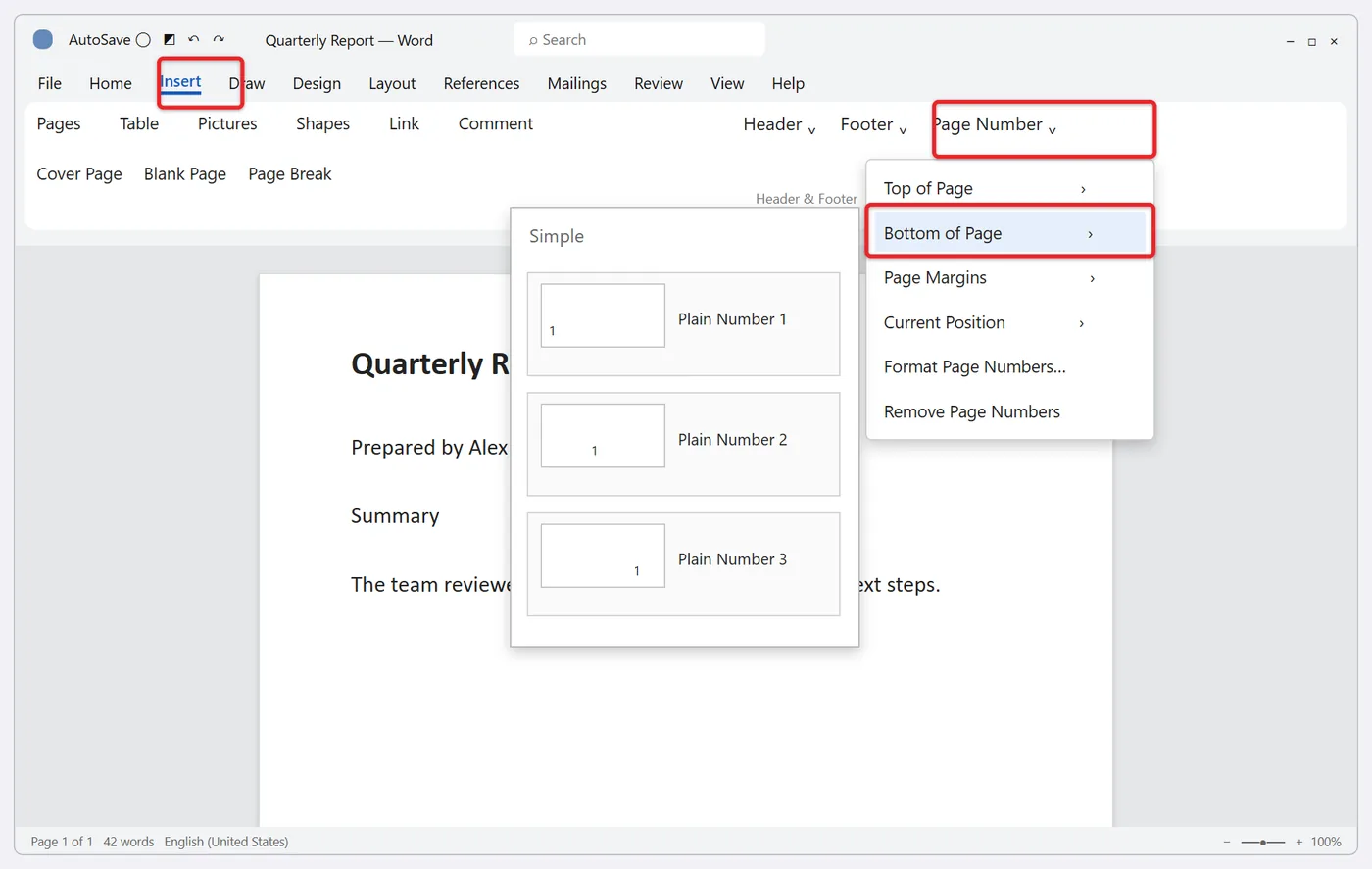This screenshot has width=1372, height=869.
Task: Click the Word app icon in title bar
Action: coord(43,40)
